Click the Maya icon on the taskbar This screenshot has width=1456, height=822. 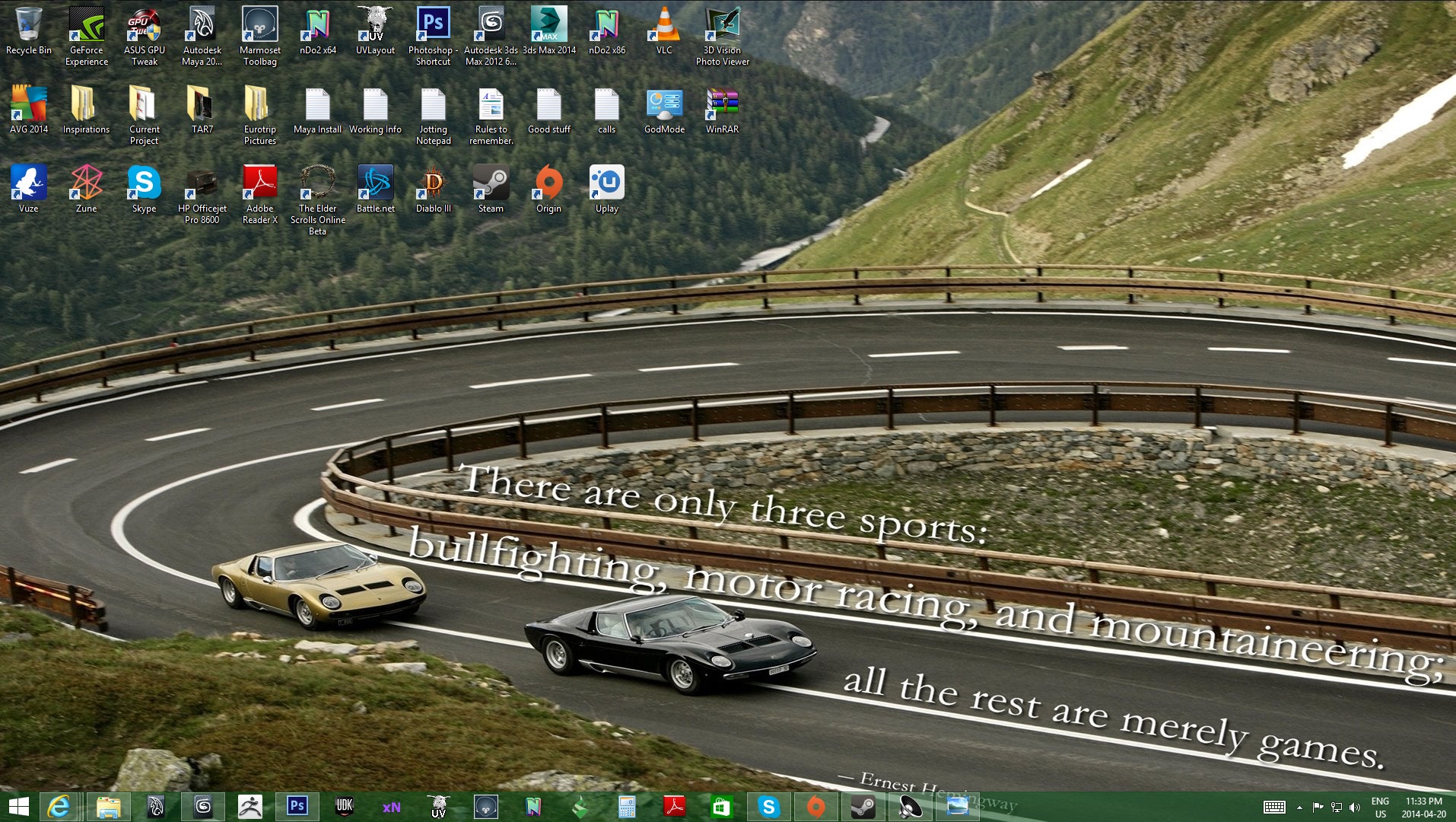point(156,807)
